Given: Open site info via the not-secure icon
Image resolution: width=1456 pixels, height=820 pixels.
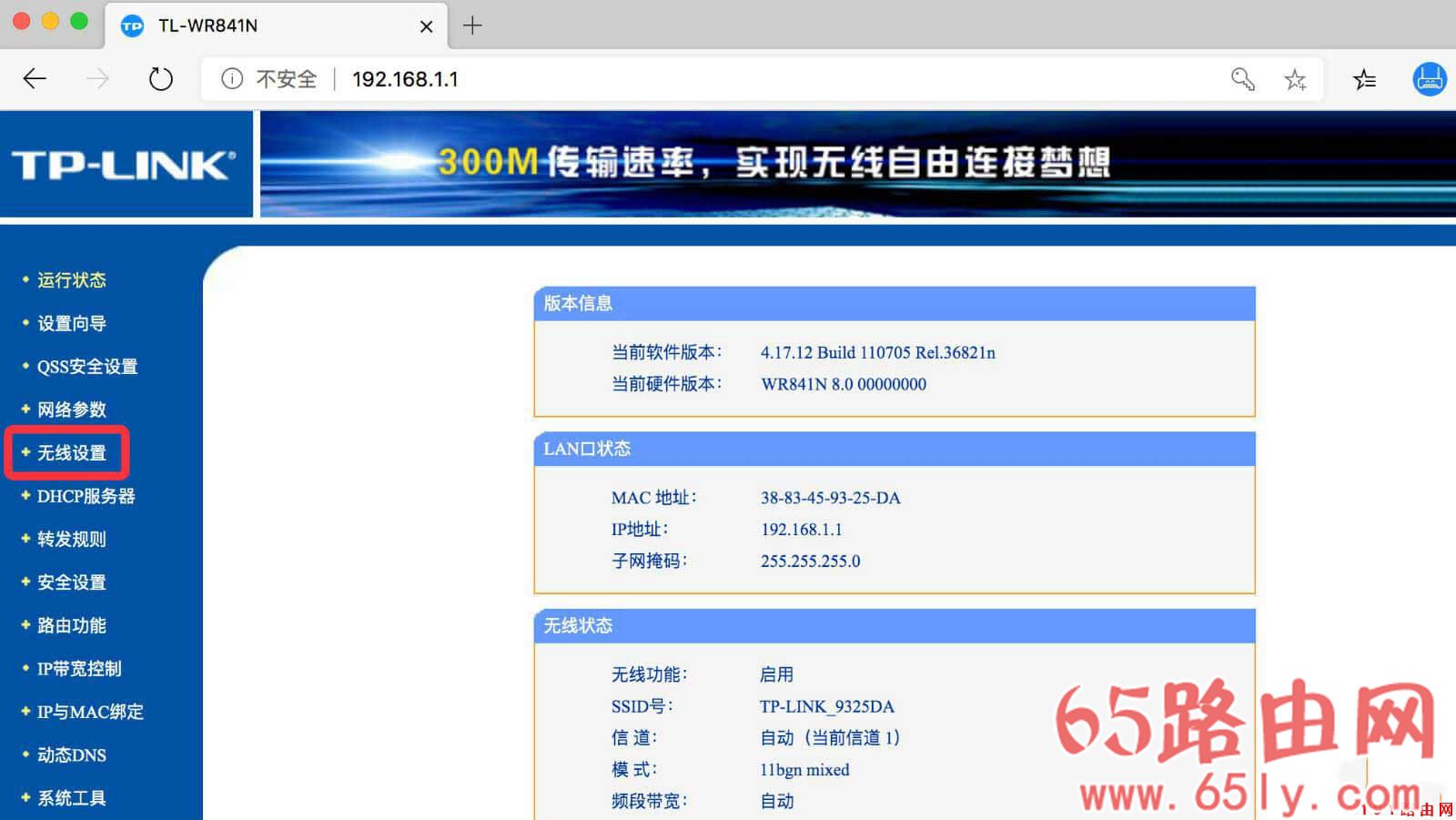Looking at the screenshot, I should pos(232,79).
